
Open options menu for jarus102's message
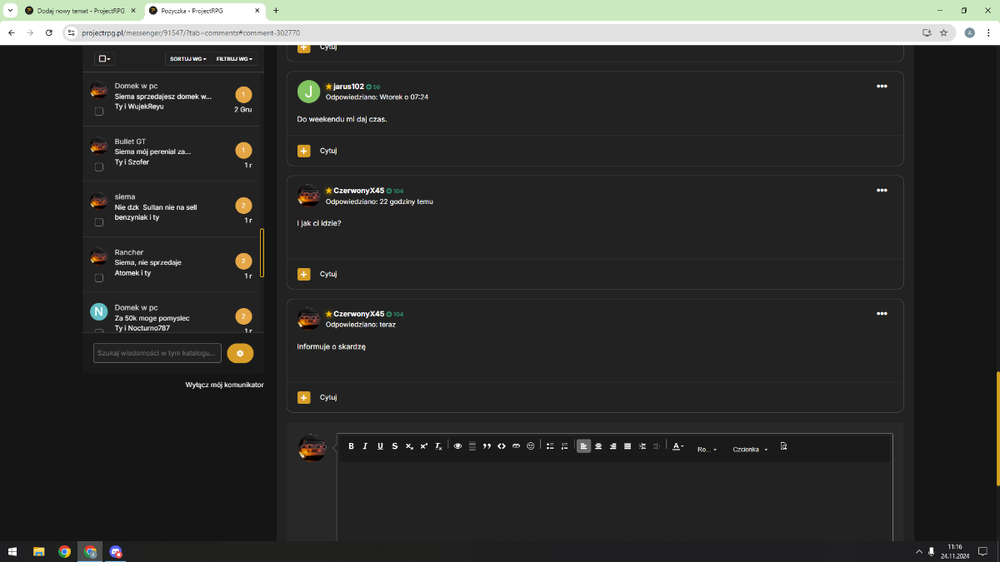pos(881,87)
